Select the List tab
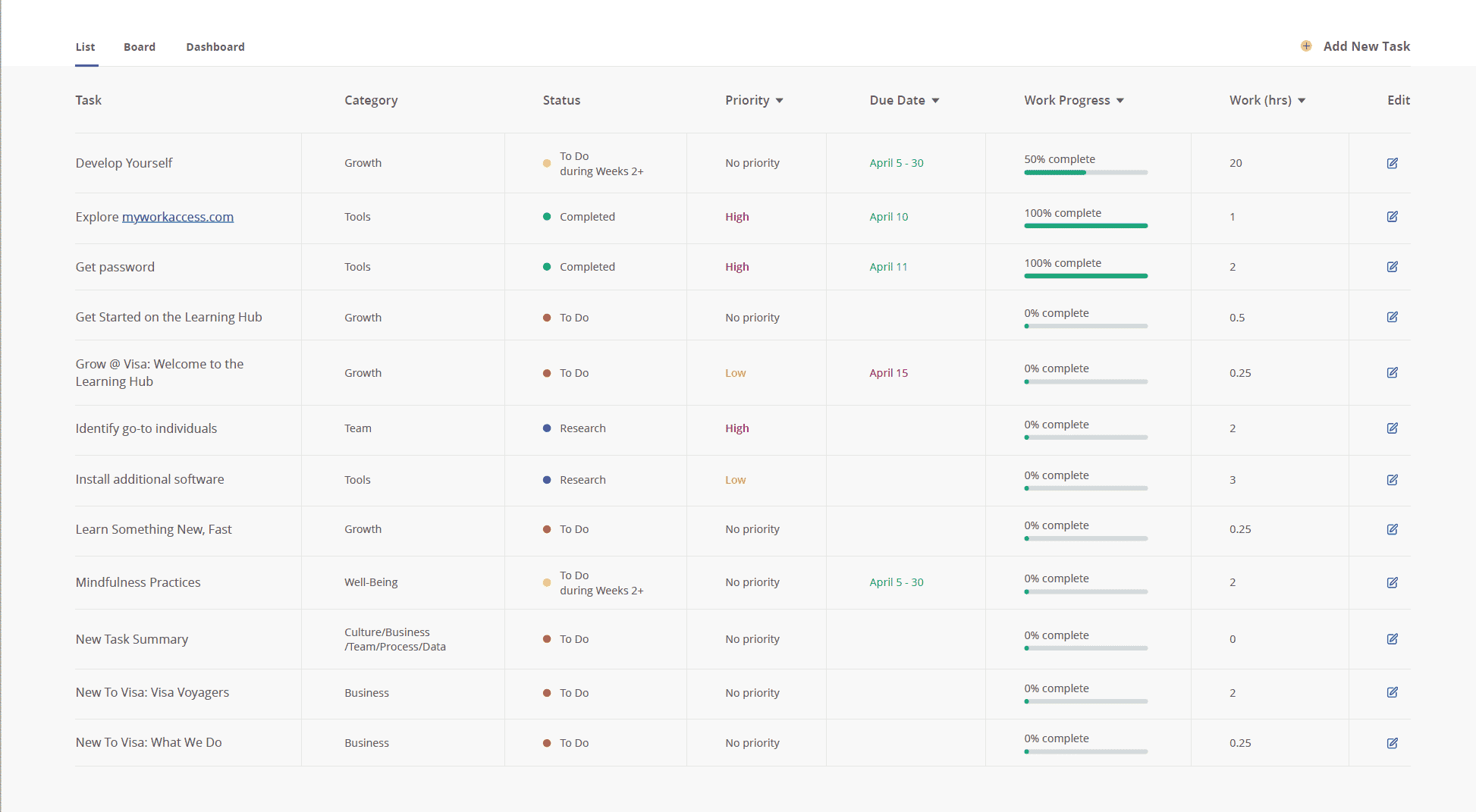This screenshot has height=812, width=1476. (85, 47)
